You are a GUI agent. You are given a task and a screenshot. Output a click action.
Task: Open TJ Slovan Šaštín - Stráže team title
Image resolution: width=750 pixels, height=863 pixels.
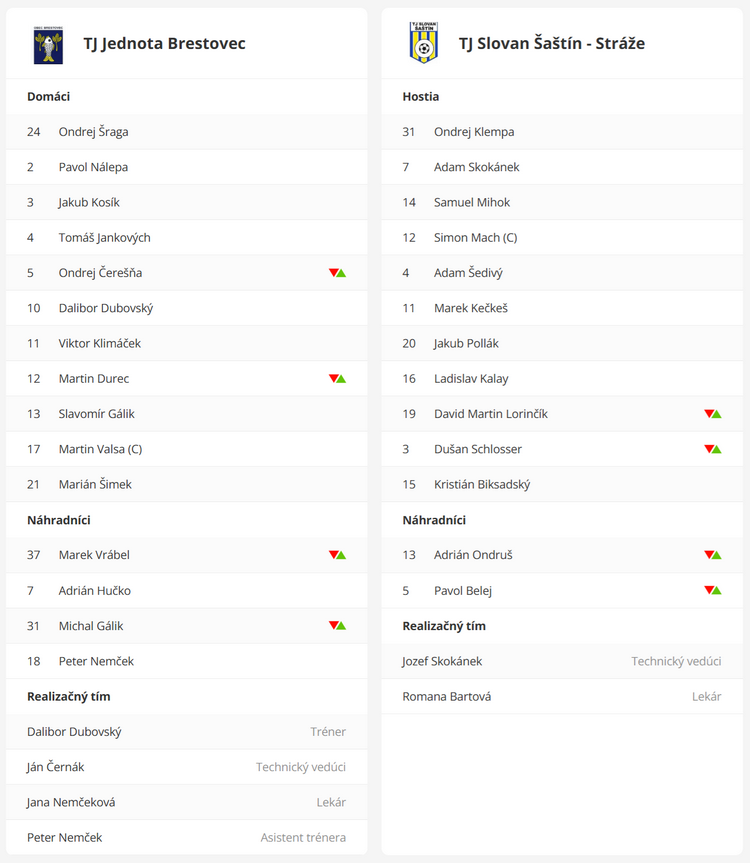(552, 43)
